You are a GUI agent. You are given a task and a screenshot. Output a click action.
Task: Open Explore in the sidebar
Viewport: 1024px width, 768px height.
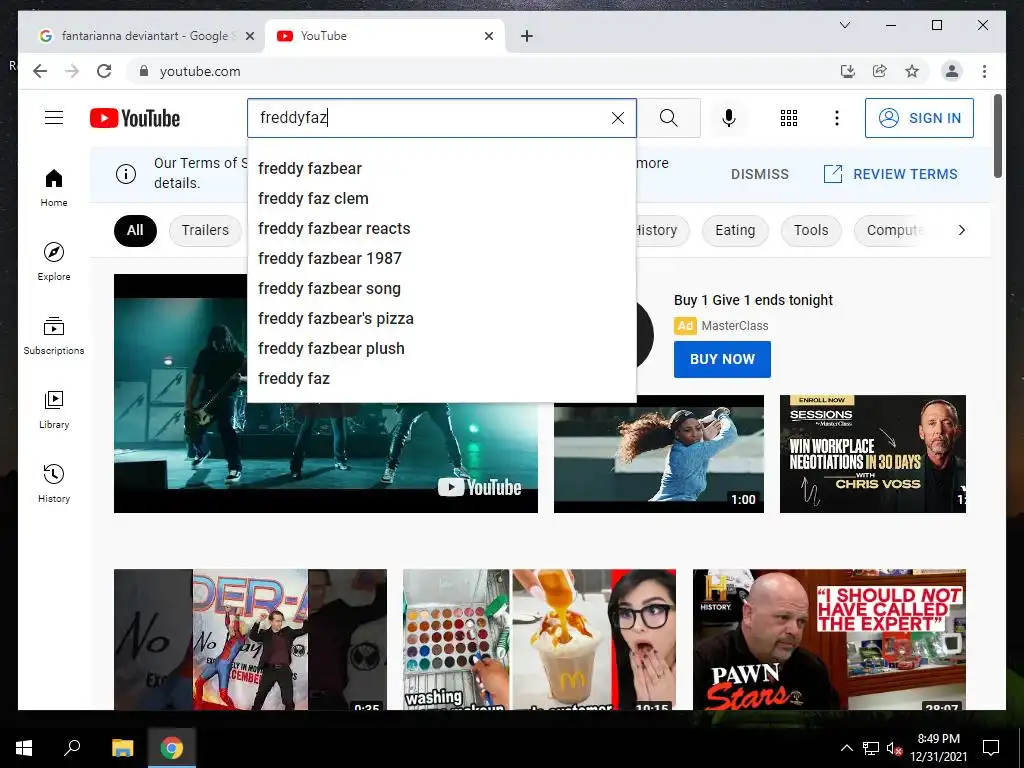[x=54, y=262]
